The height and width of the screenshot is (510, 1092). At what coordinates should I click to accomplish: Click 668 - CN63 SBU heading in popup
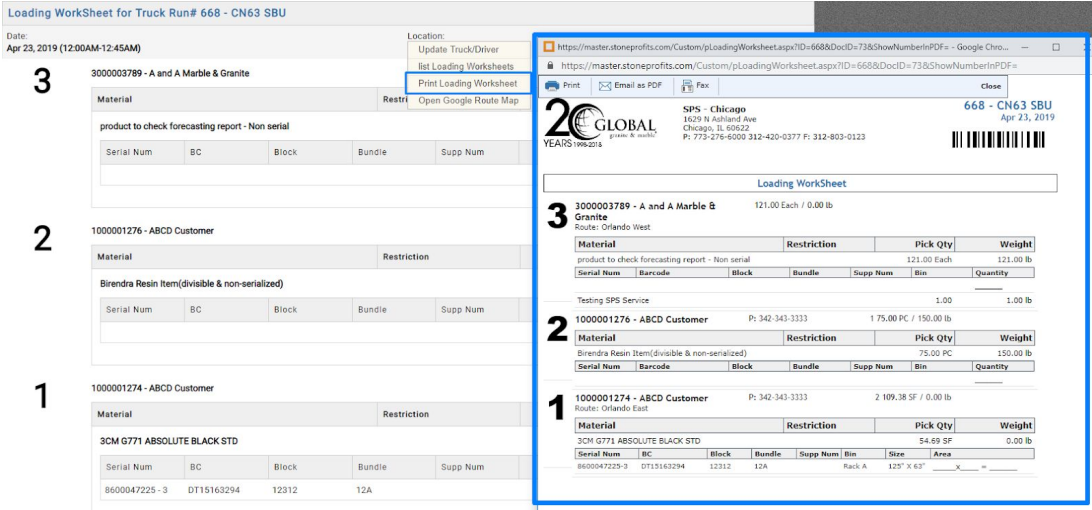[x=1008, y=105]
